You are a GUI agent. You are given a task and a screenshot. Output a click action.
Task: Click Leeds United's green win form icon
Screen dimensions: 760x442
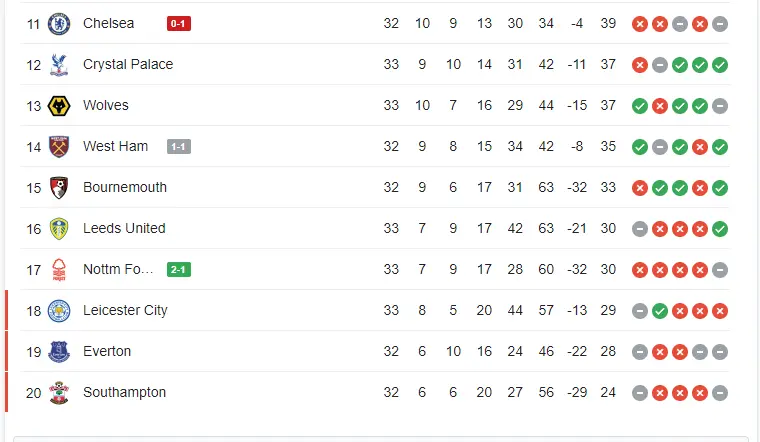[x=720, y=228]
